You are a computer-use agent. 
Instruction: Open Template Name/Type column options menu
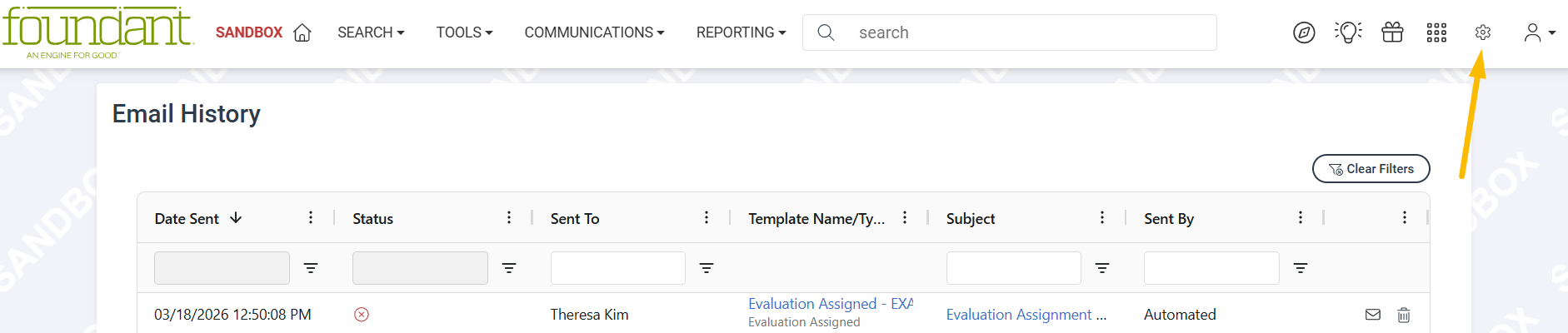905,217
